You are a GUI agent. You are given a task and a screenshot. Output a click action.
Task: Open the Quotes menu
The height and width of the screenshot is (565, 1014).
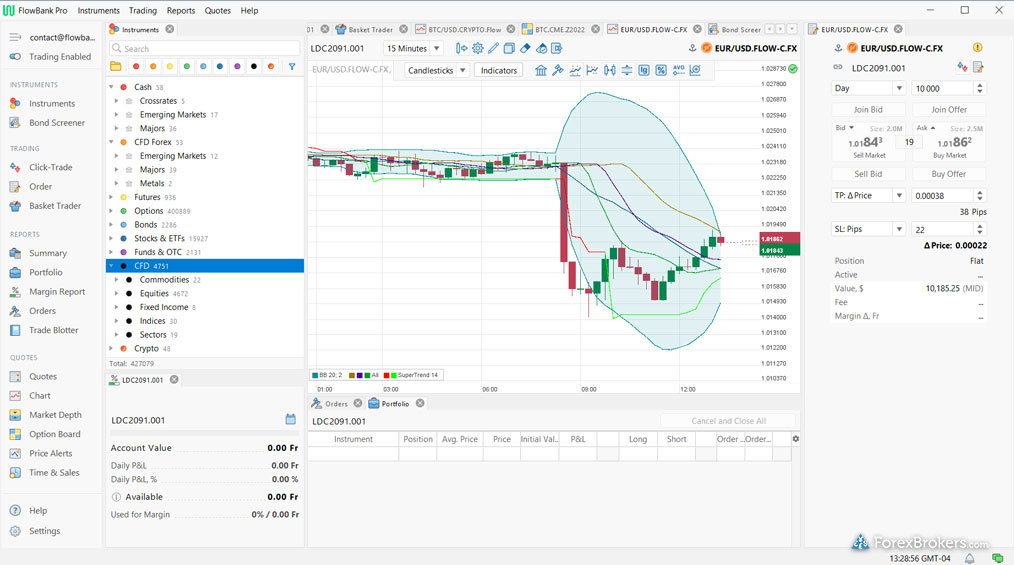pos(217,10)
